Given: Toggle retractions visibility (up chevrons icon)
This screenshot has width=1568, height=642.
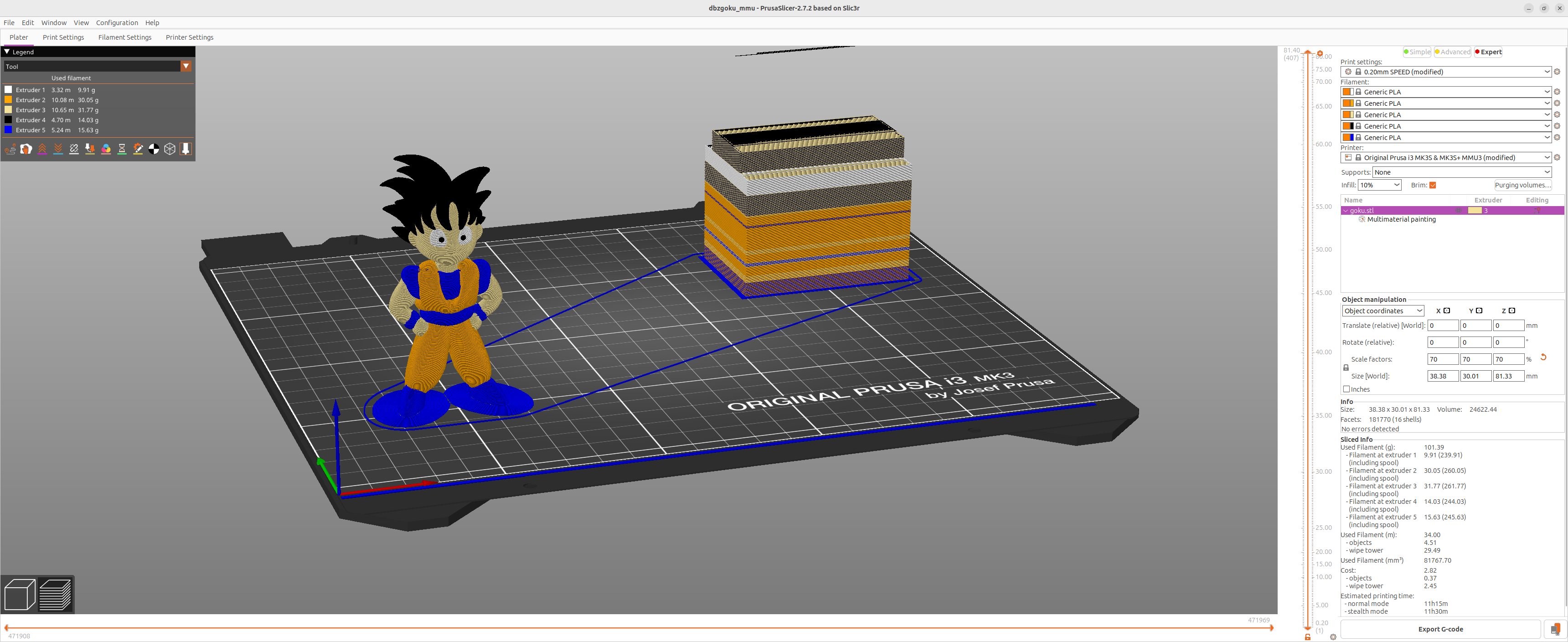Looking at the screenshot, I should pos(42,149).
